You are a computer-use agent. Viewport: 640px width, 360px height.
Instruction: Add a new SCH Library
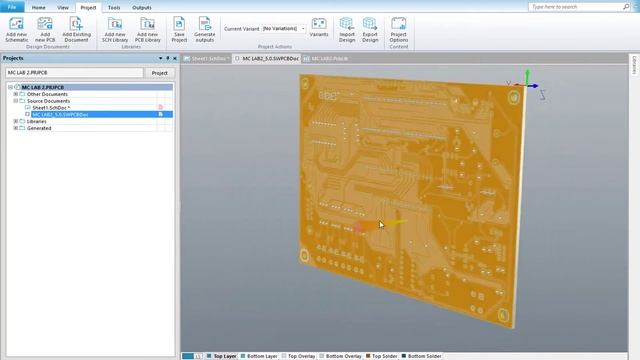pos(115,29)
